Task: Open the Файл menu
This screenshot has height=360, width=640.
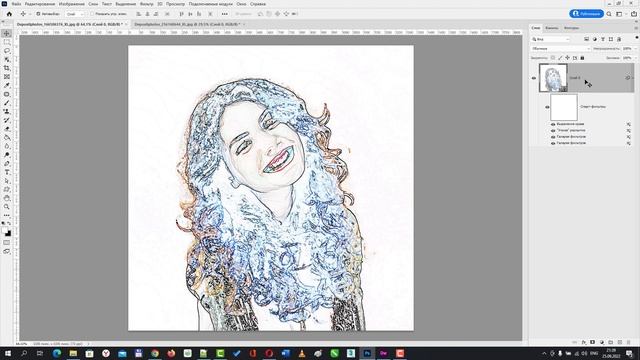Action: click(x=16, y=4)
